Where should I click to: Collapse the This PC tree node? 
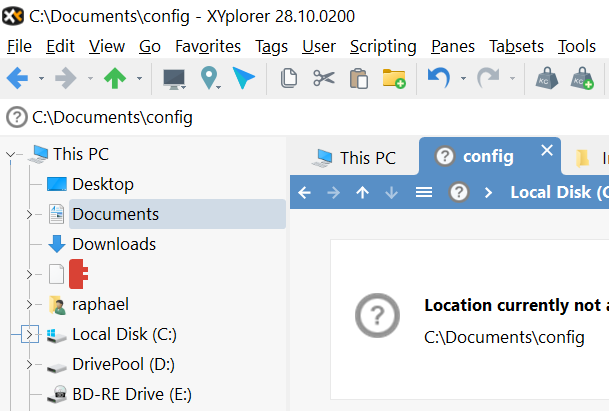pos(11,154)
